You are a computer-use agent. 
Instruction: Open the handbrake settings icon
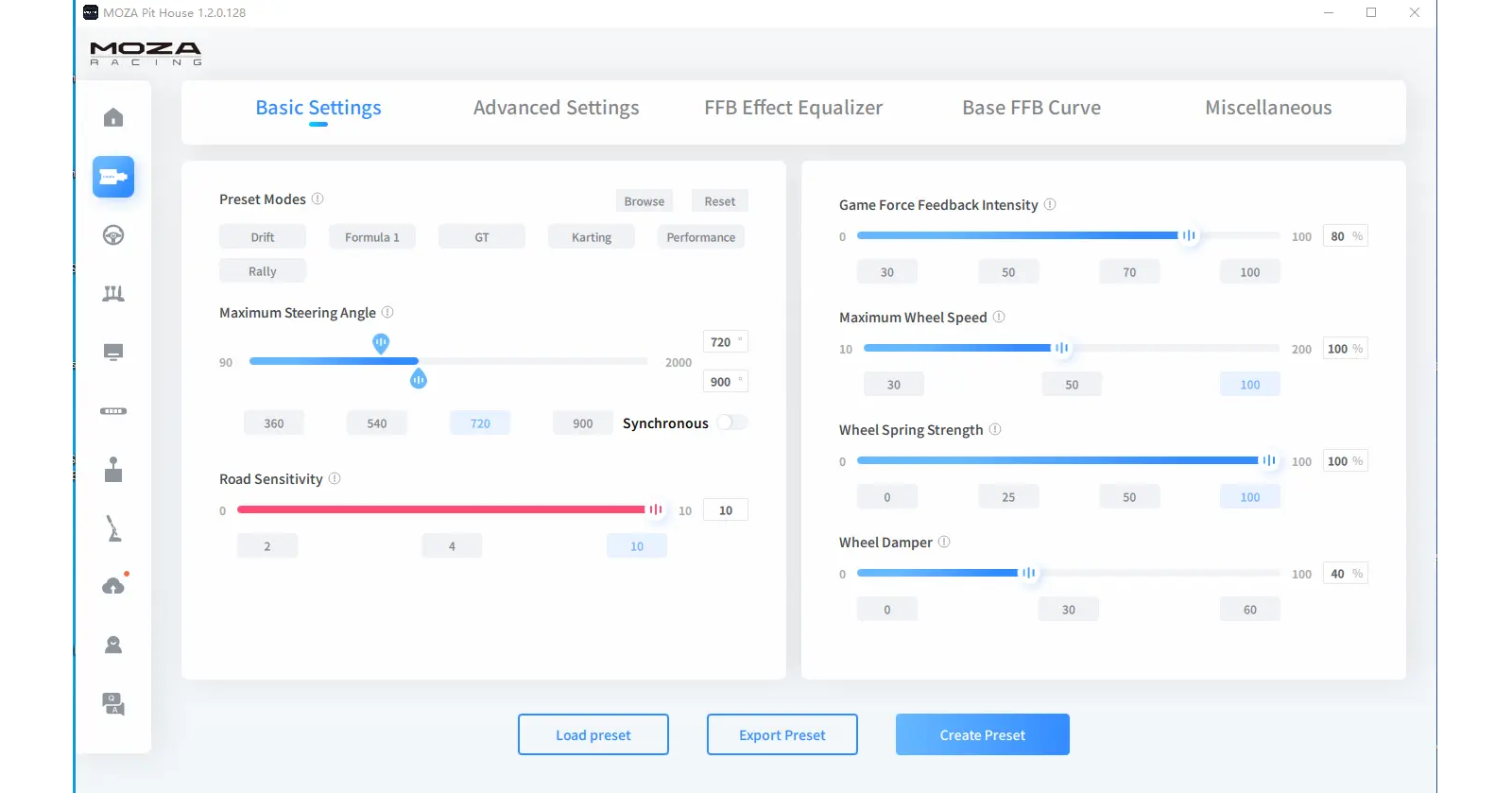click(x=113, y=528)
